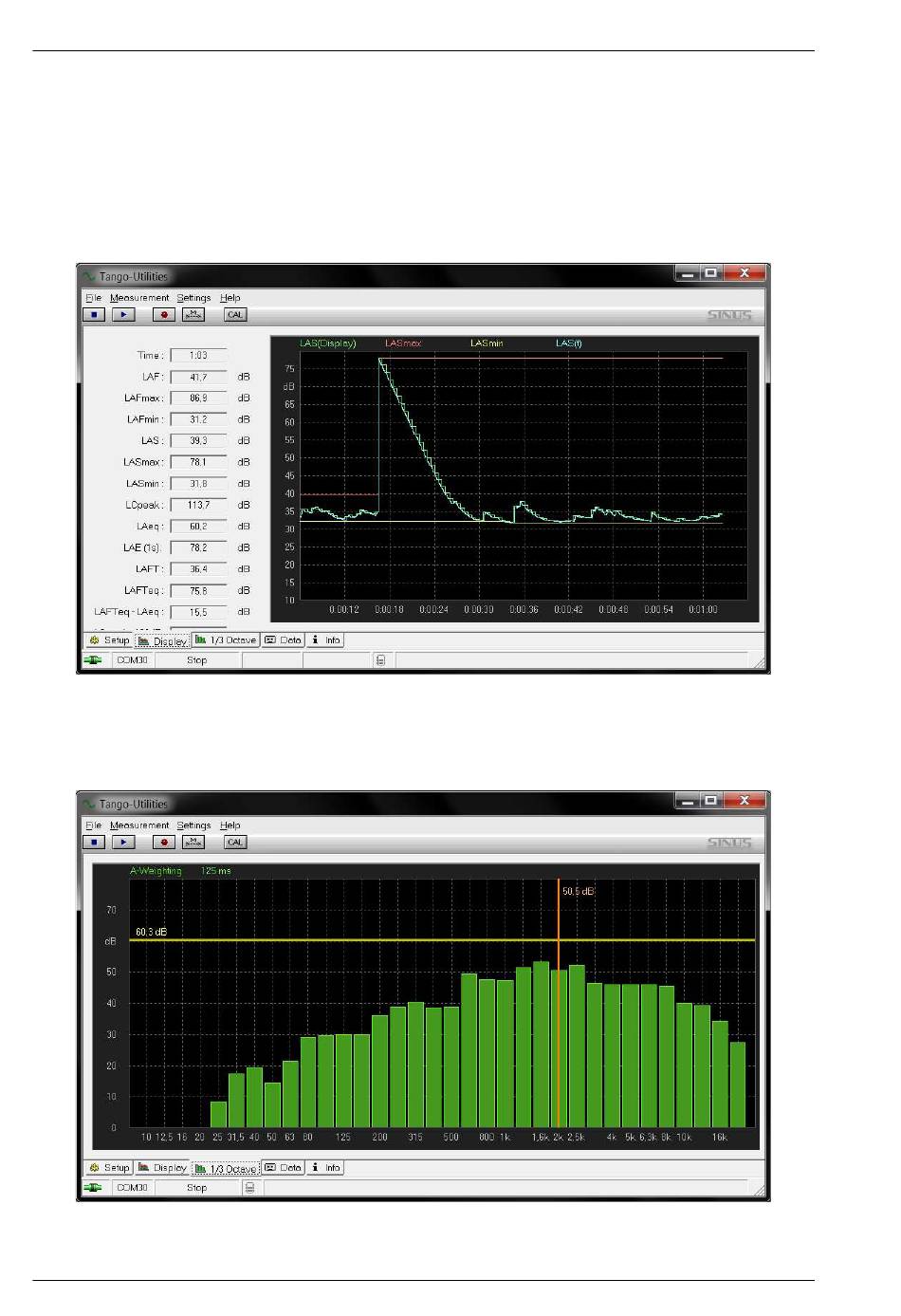Click the yellow 60,3 dB level line

tap(442, 940)
